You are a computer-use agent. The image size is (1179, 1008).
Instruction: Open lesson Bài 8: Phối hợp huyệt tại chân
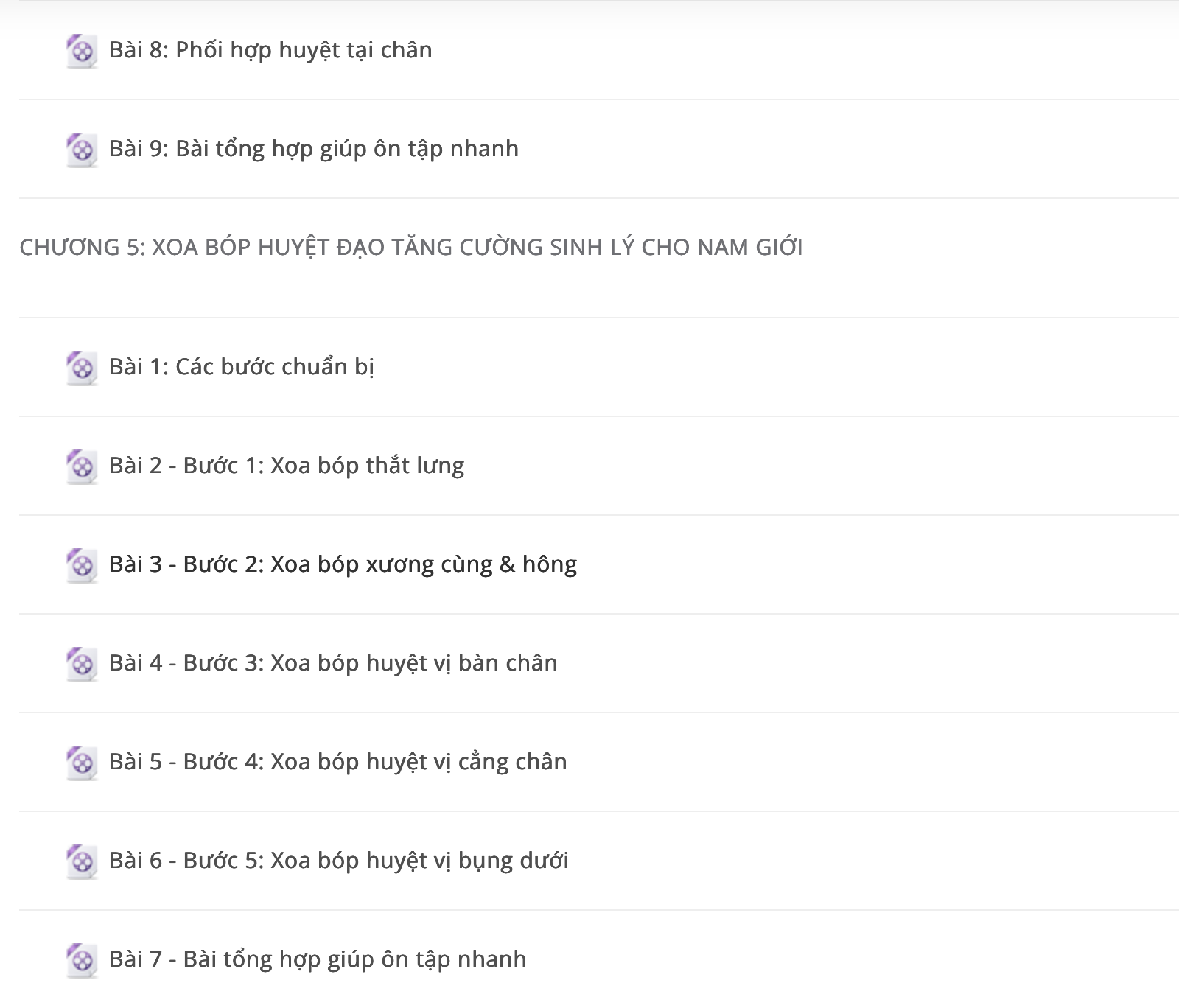point(270,50)
